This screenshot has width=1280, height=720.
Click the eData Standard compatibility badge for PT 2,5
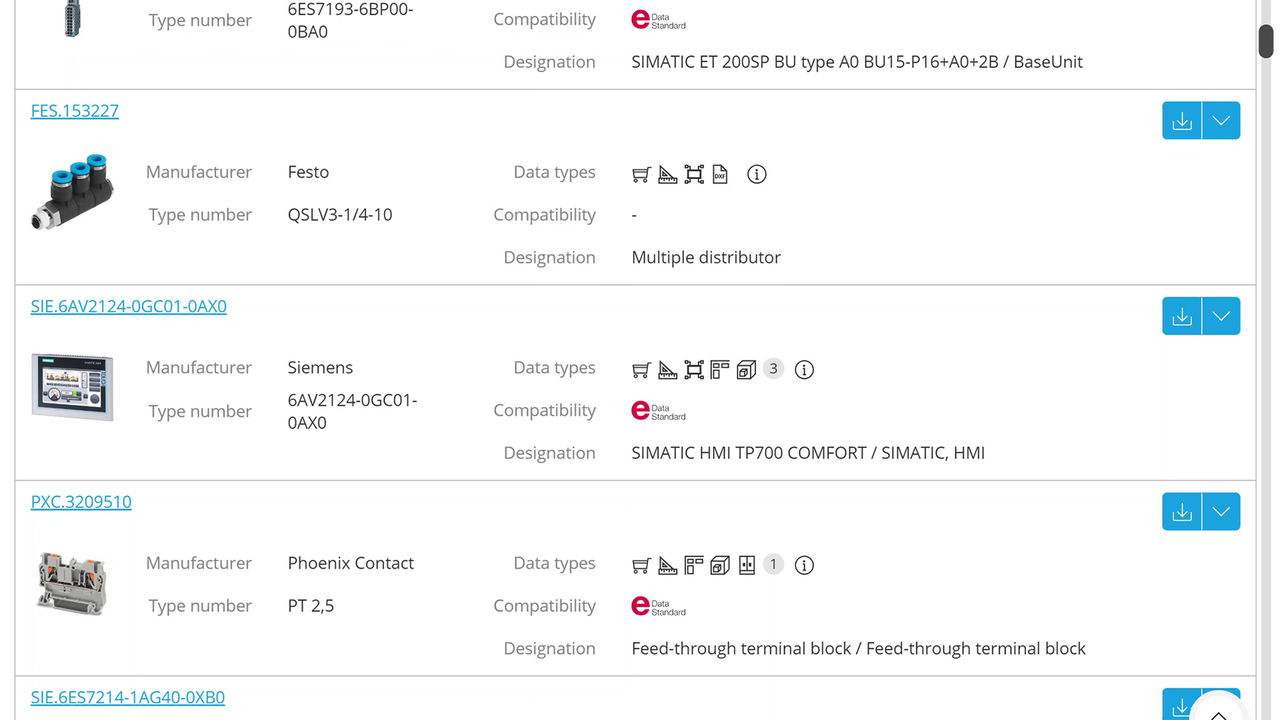point(658,606)
